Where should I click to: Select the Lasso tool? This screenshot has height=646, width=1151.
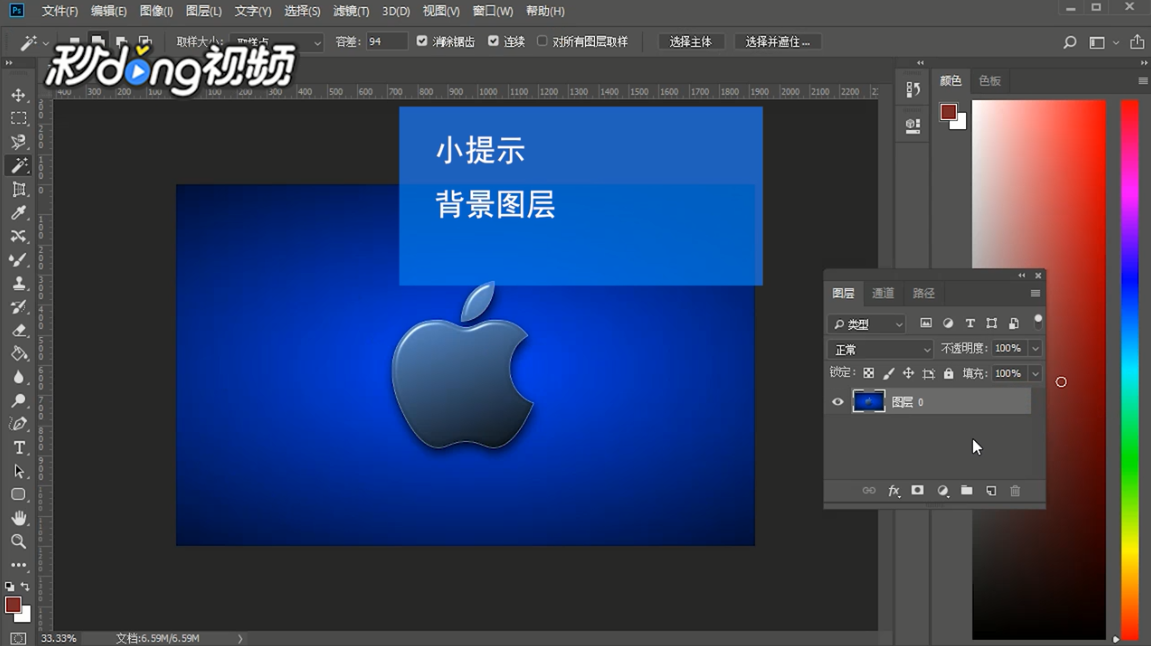(x=18, y=142)
